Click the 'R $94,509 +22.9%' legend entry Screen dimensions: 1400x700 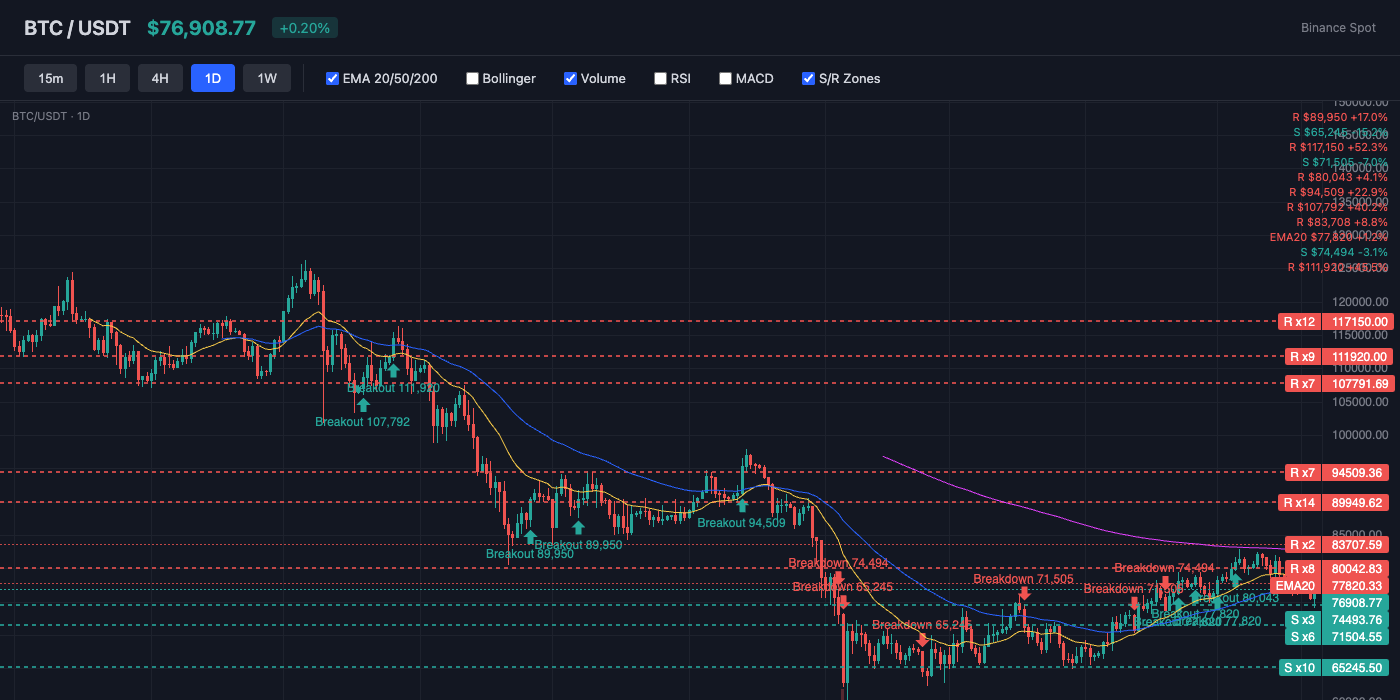click(1338, 192)
